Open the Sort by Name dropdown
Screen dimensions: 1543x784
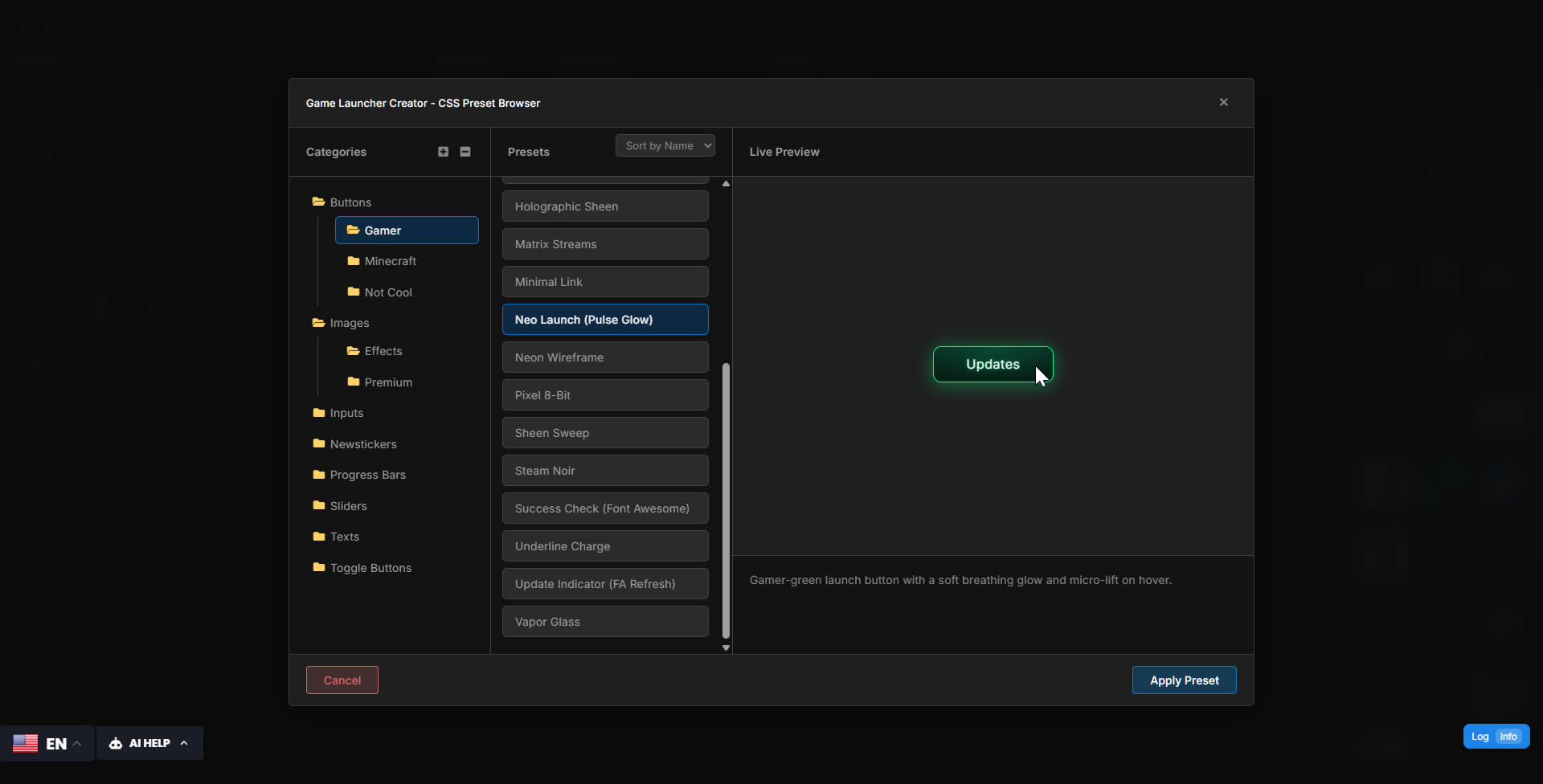(665, 145)
